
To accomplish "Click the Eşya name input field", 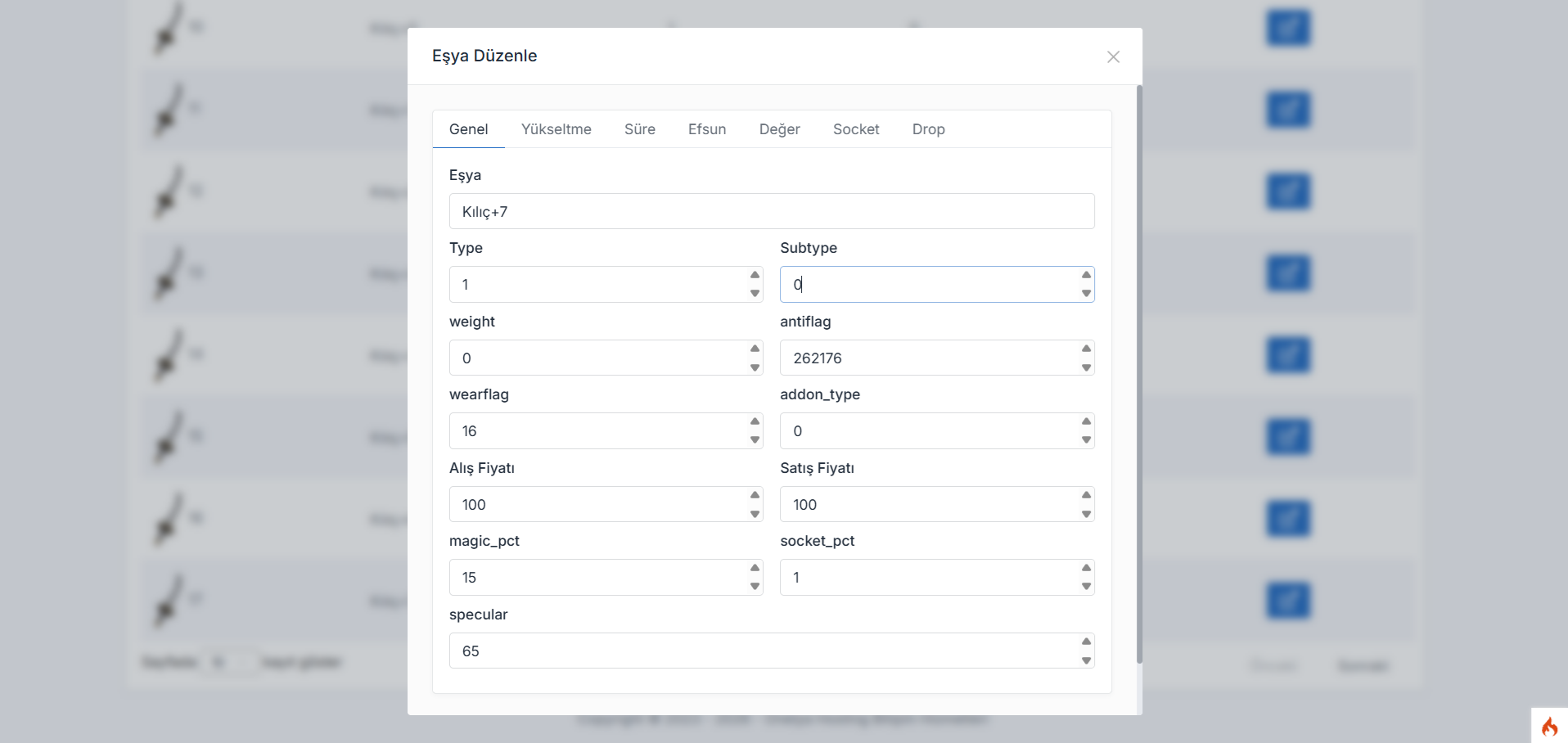I will 772,211.
